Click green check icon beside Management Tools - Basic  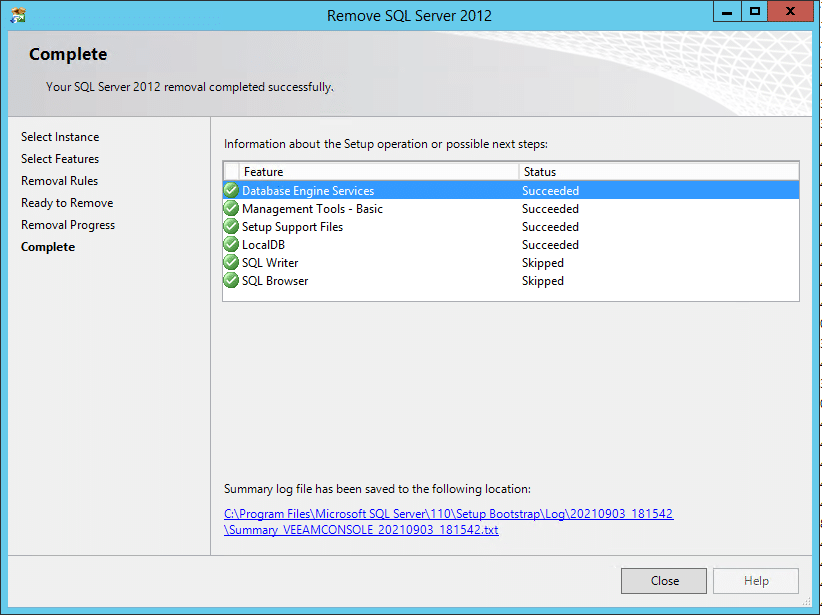point(231,209)
